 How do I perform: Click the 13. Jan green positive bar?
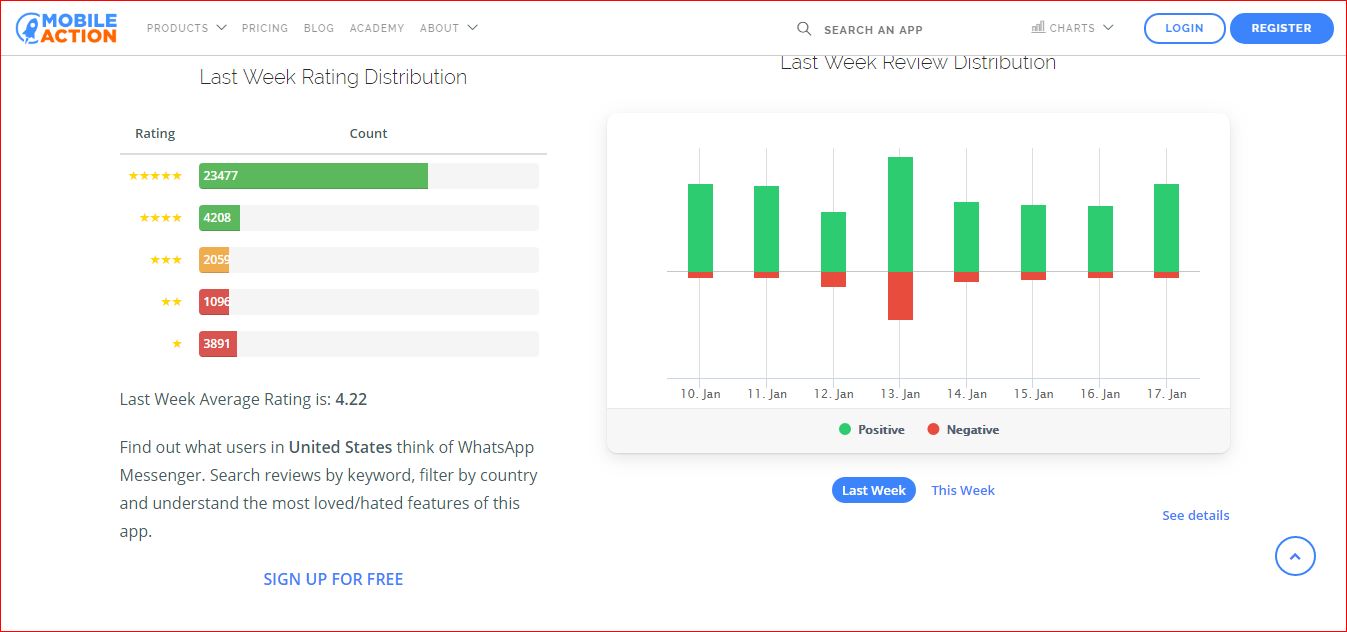[900, 214]
